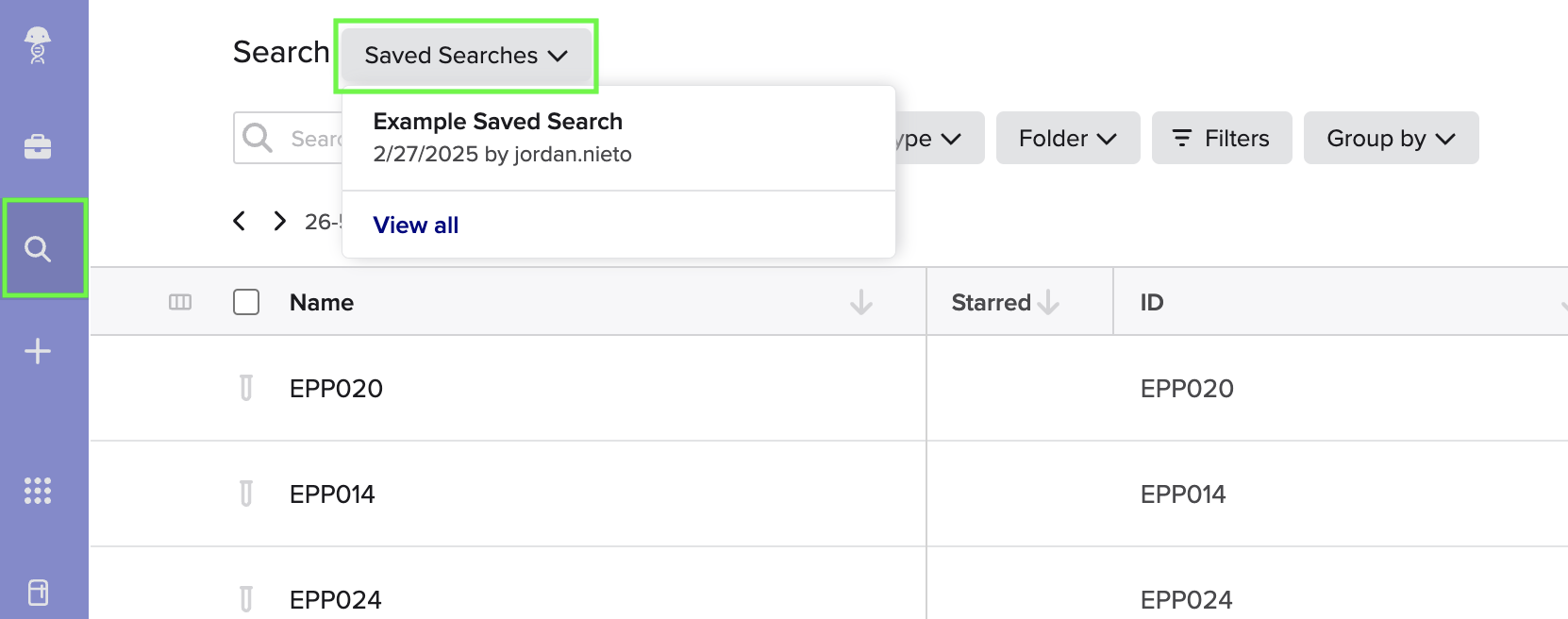Expand the Saved Searches dropdown
1568x619 pixels.
click(466, 56)
